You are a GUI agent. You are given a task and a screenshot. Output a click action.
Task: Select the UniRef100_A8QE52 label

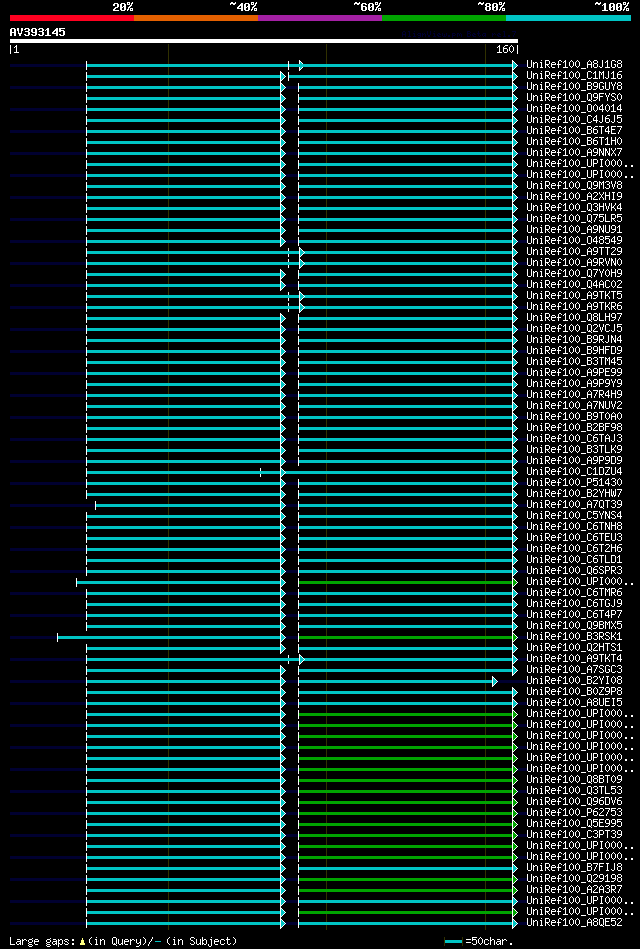point(574,923)
